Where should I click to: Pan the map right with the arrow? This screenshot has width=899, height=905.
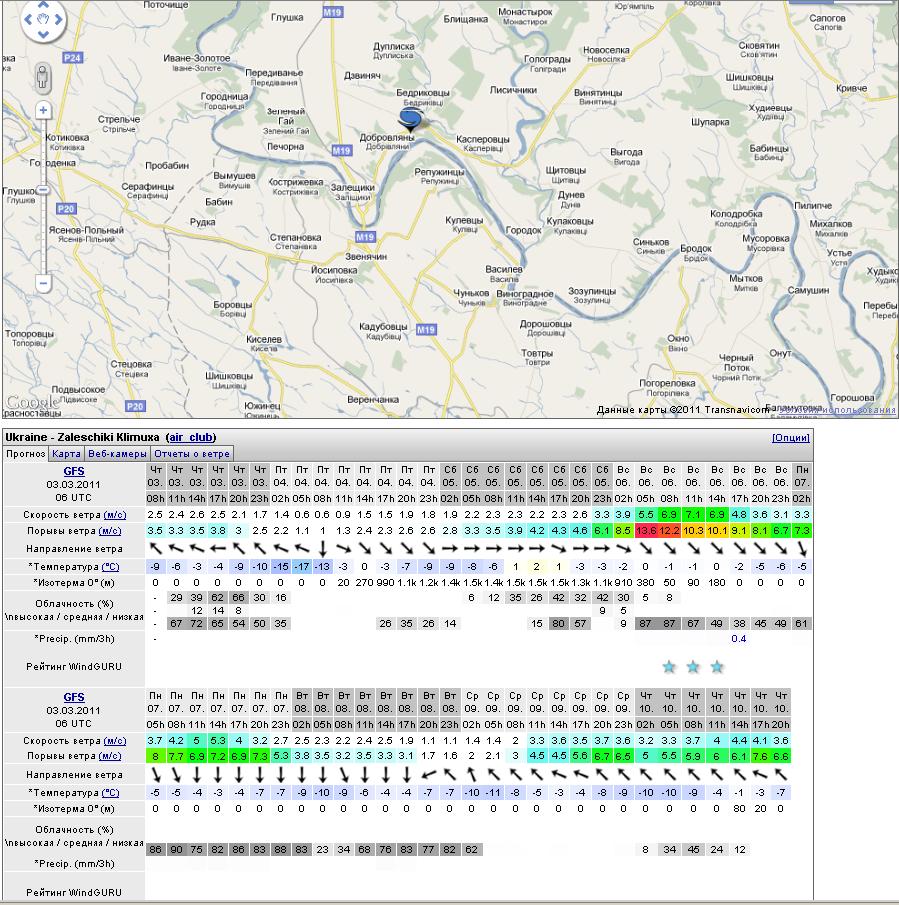tap(59, 19)
